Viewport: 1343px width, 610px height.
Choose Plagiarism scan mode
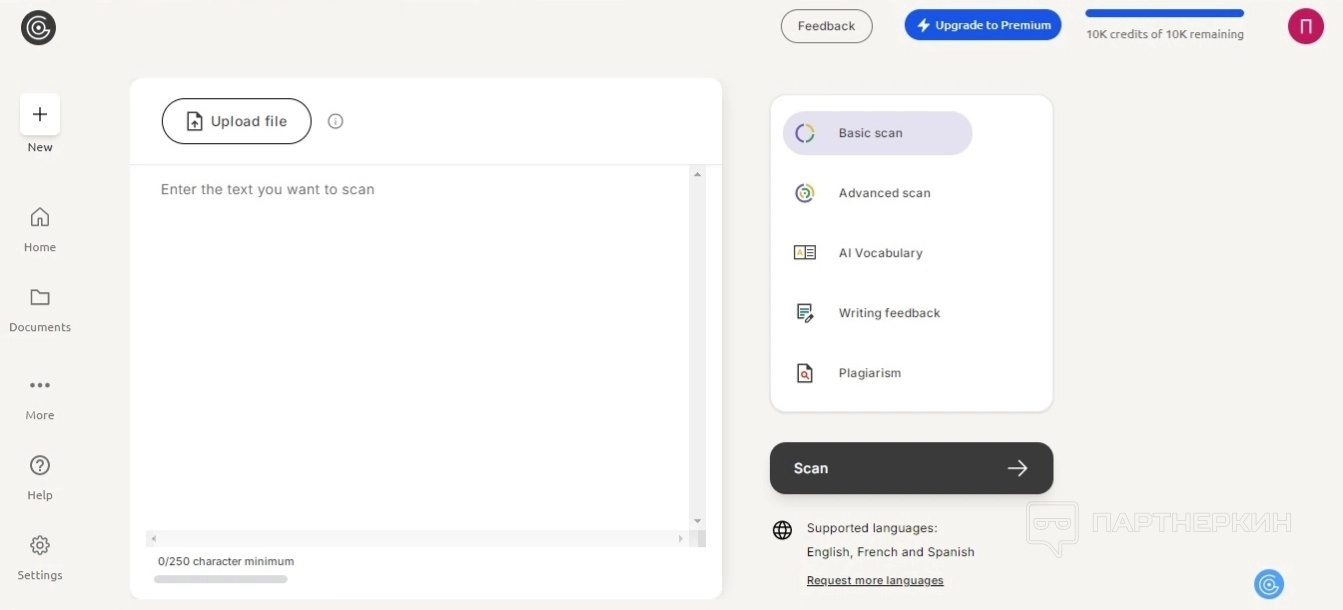869,373
